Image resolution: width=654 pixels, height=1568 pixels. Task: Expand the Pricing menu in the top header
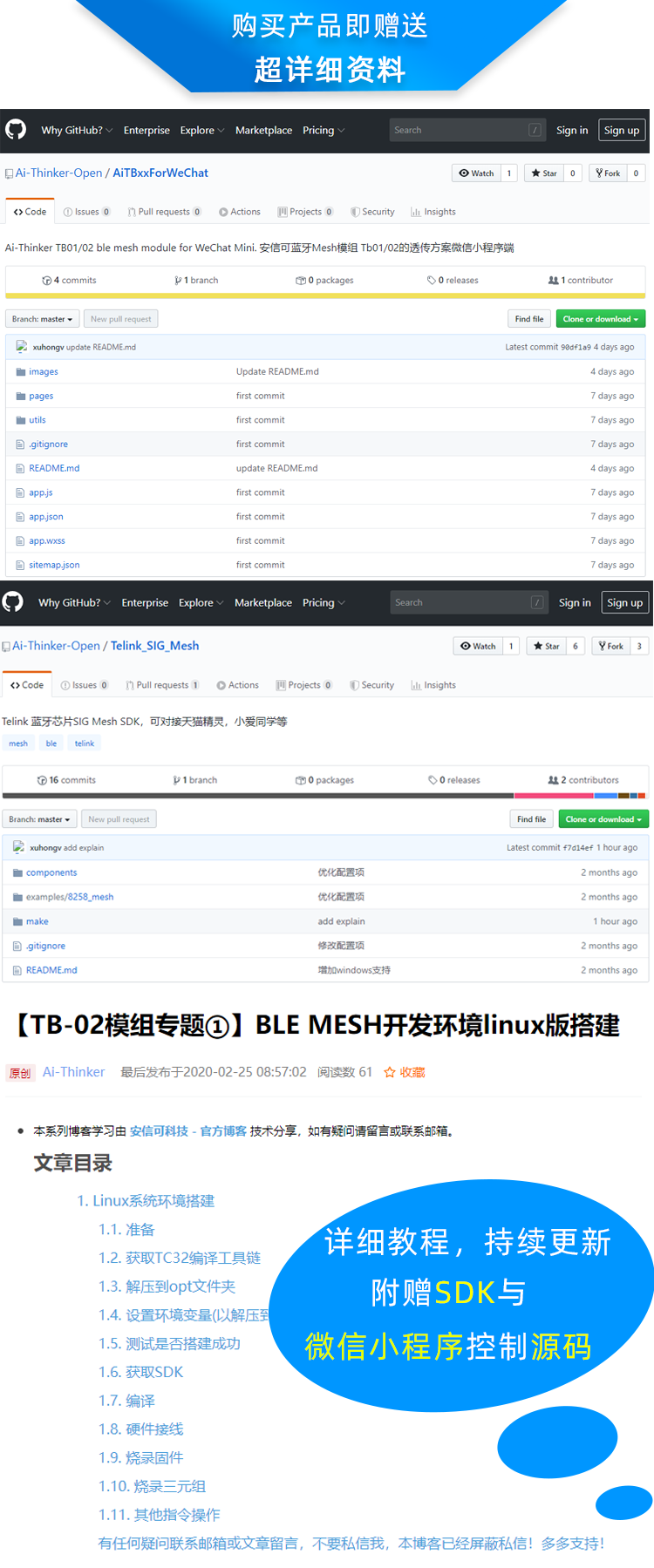click(324, 130)
